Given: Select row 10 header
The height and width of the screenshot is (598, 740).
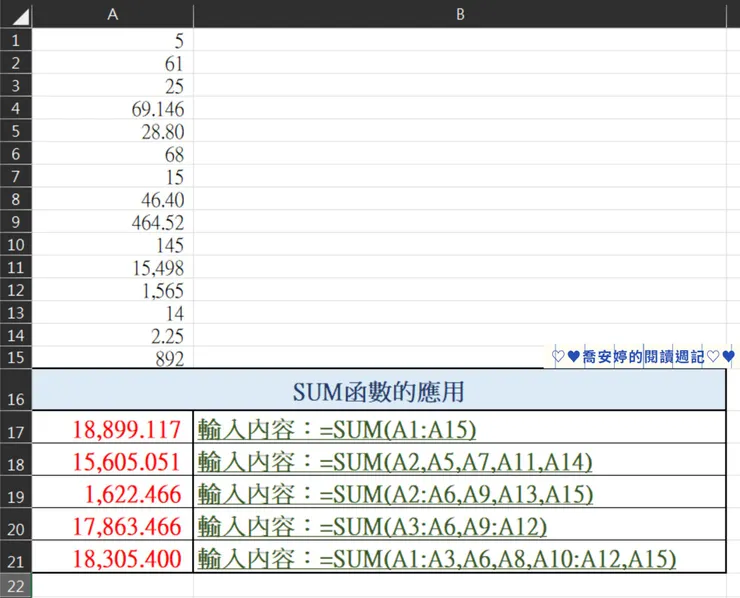Looking at the screenshot, I should tap(16, 244).
